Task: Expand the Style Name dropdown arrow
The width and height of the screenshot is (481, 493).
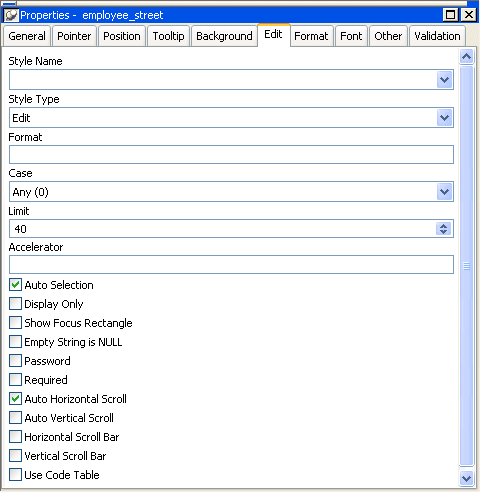Action: coord(444,80)
